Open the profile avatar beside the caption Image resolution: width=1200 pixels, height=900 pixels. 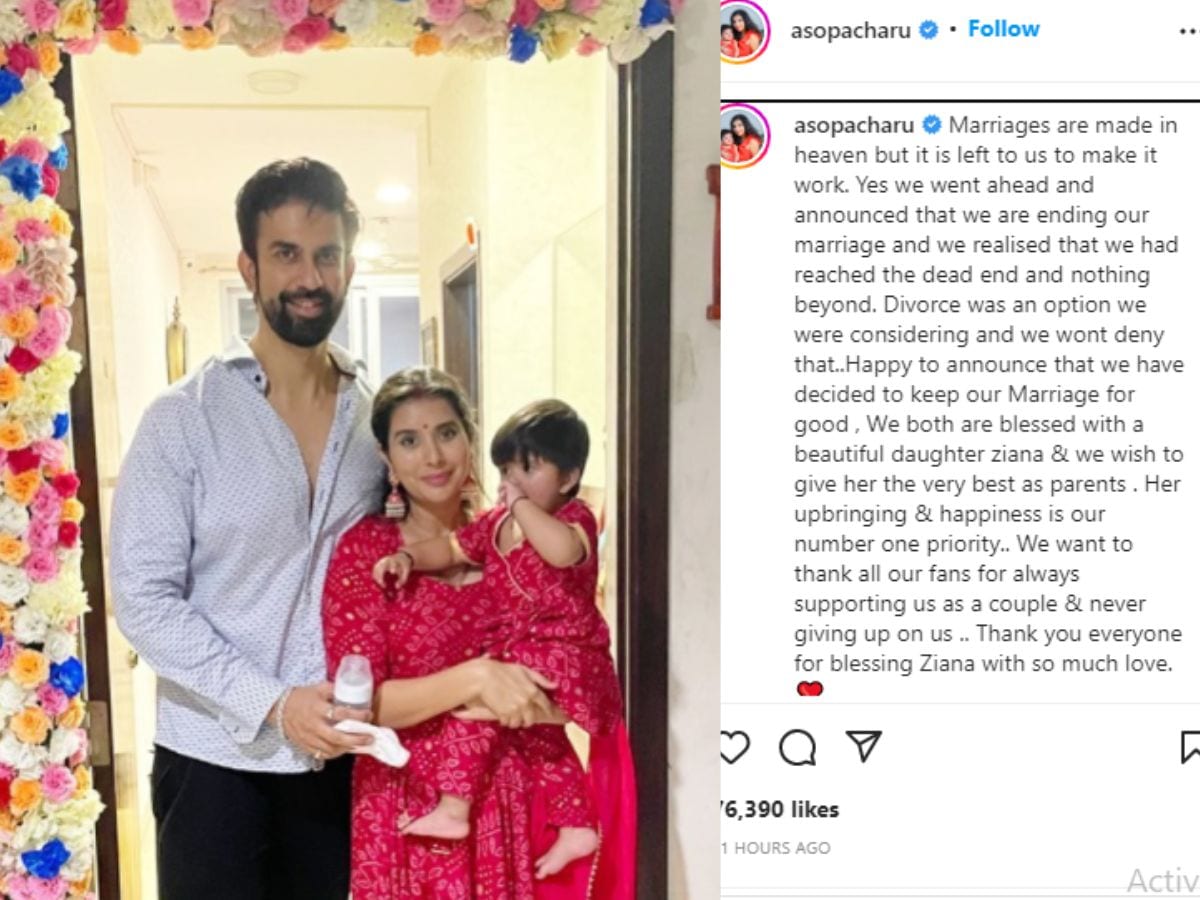click(x=743, y=135)
